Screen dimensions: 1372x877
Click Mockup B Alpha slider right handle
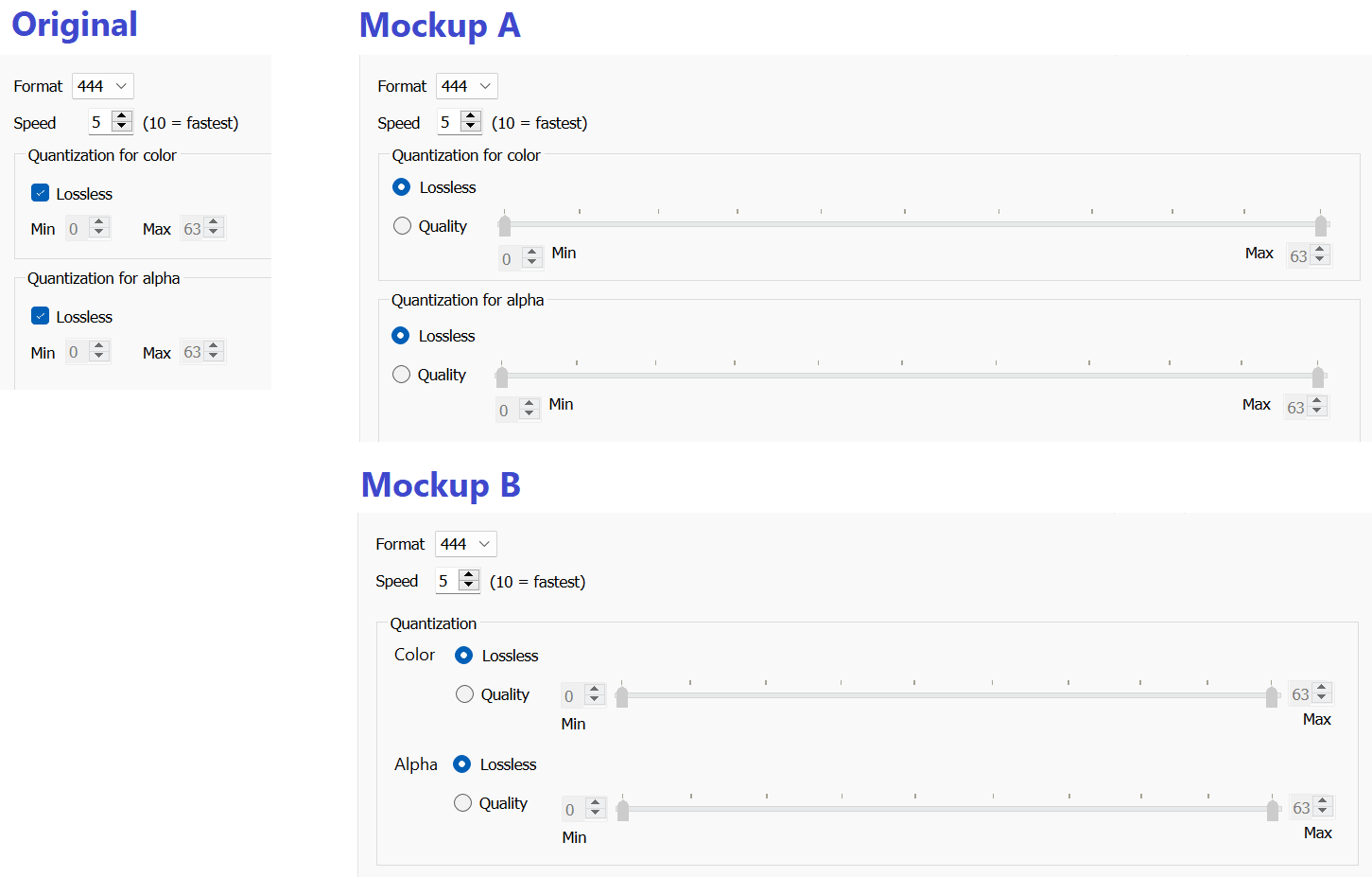coord(1273,810)
